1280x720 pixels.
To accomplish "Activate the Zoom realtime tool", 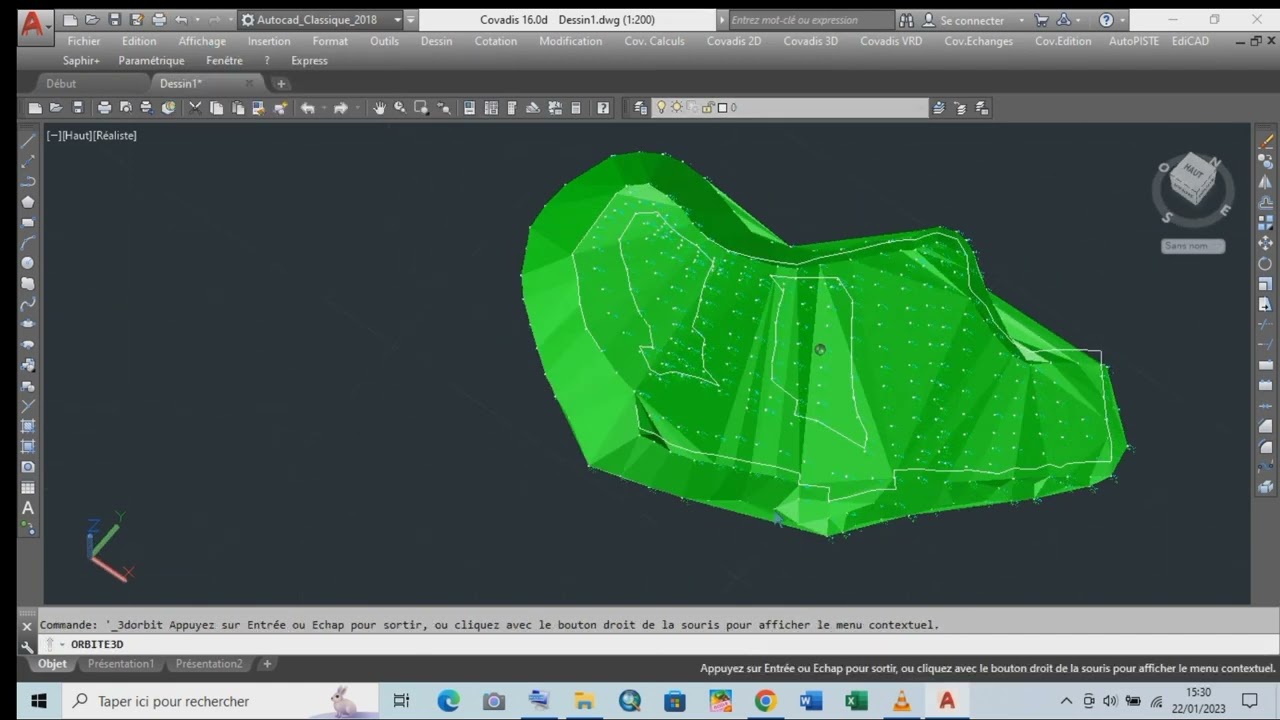I will 400,108.
